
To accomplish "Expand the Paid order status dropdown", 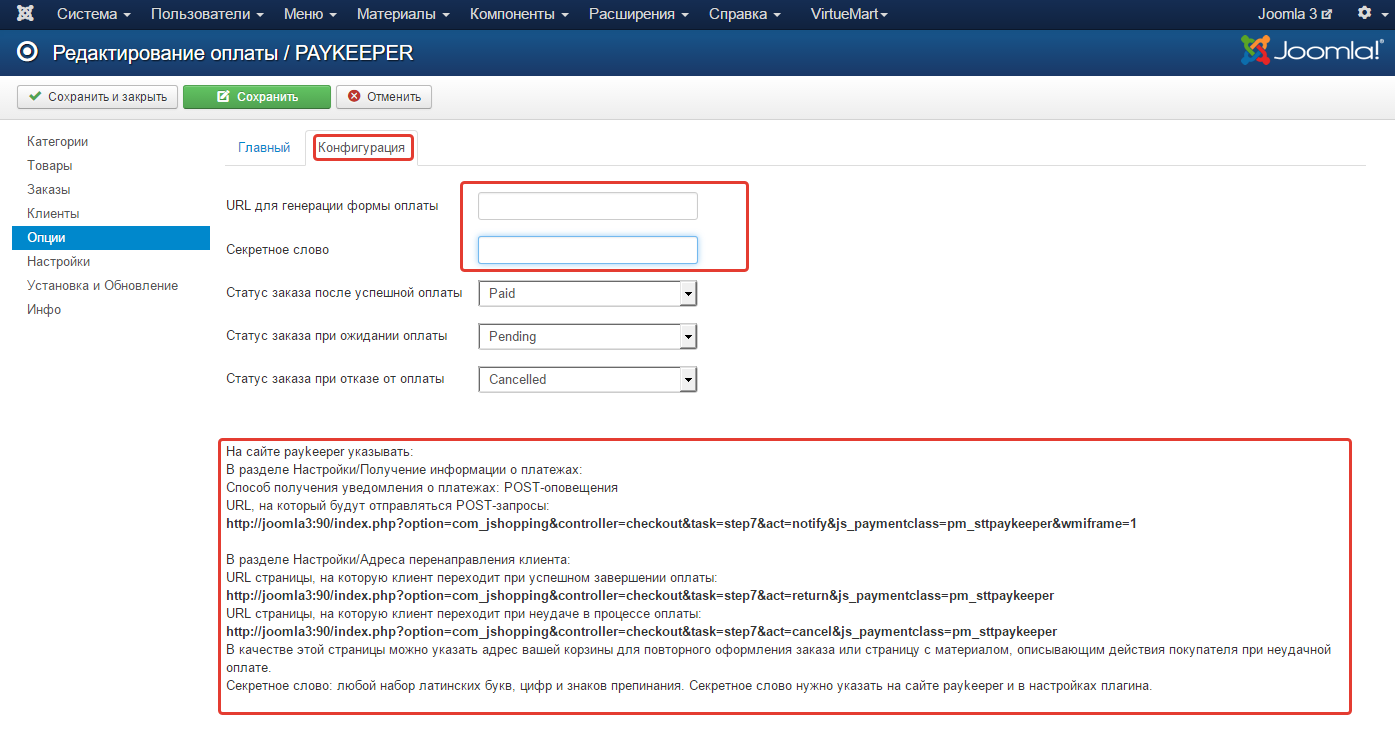I will pos(587,294).
